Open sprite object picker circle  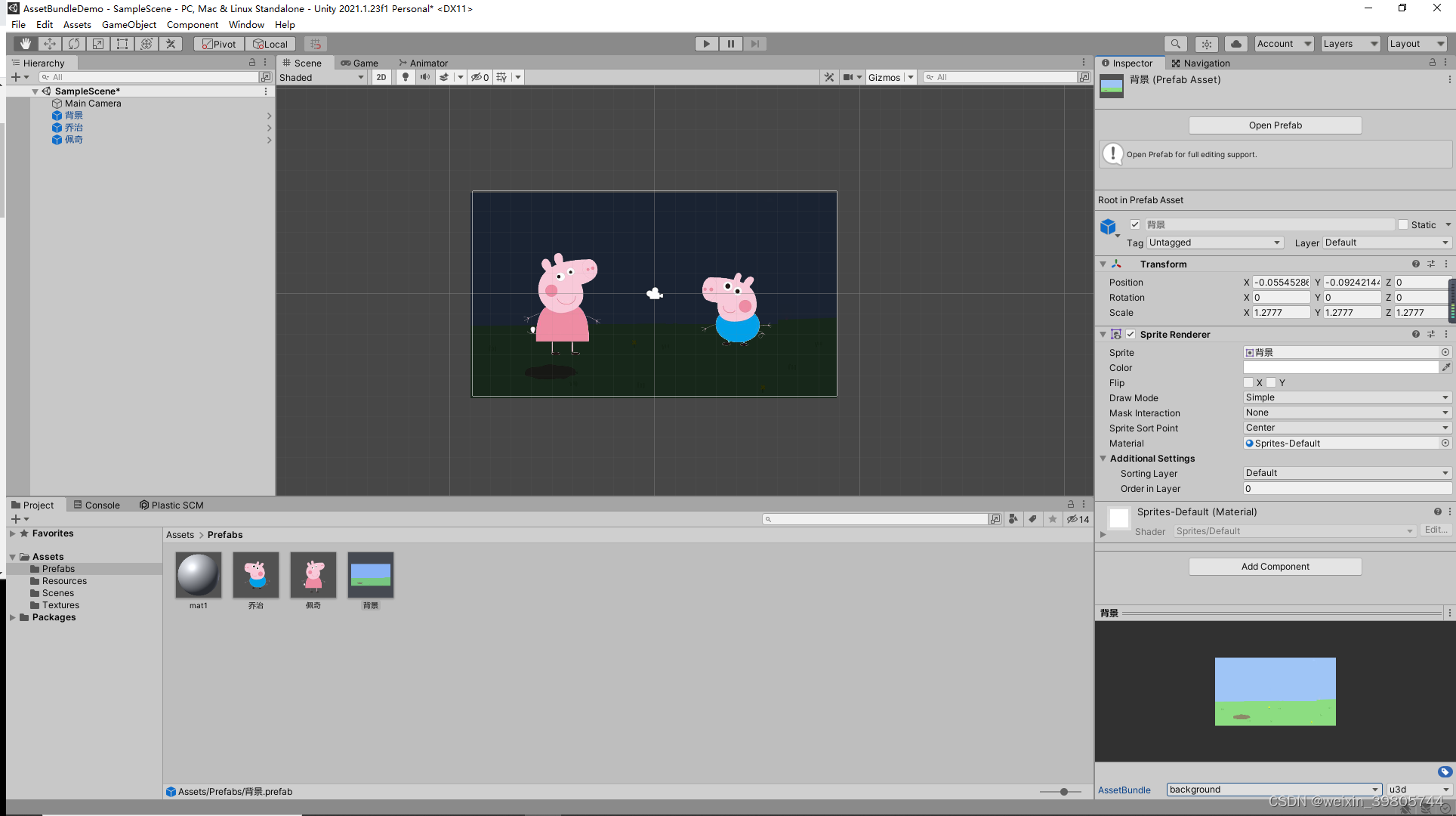(x=1445, y=352)
